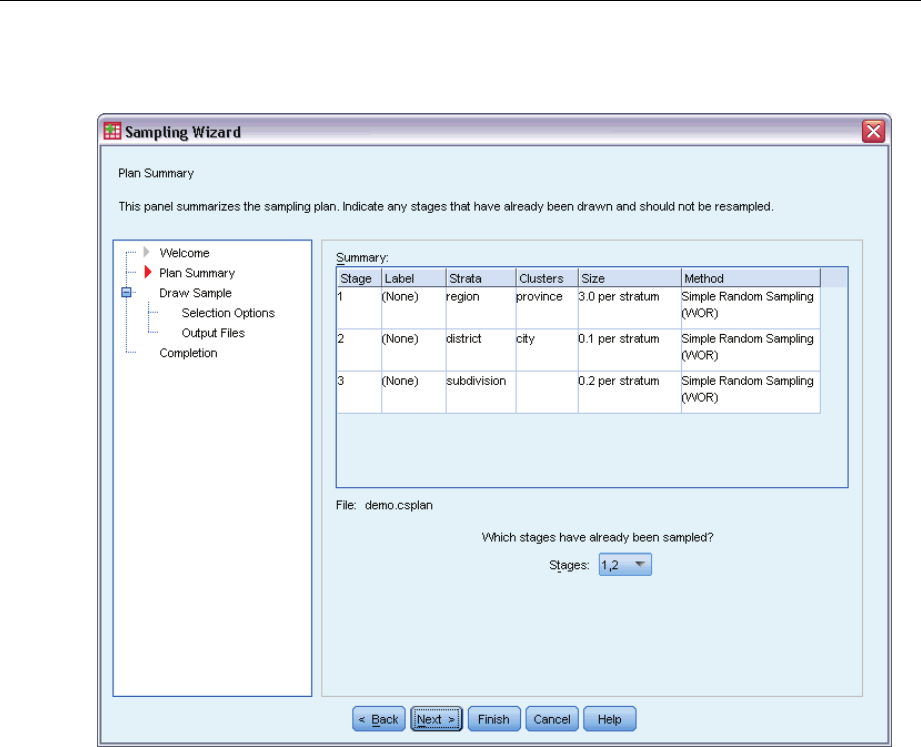Click stage number 2 cell

coord(359,350)
